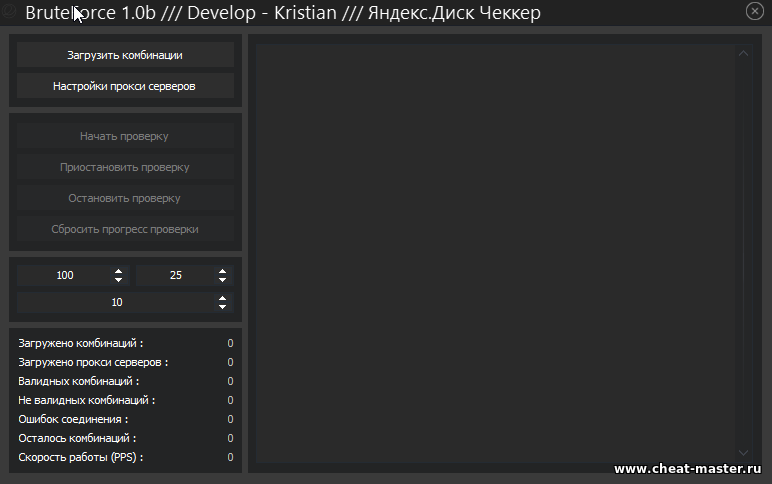Image resolution: width=772 pixels, height=484 pixels.
Task: Decrease the value 10 spinner
Action: coord(223,307)
